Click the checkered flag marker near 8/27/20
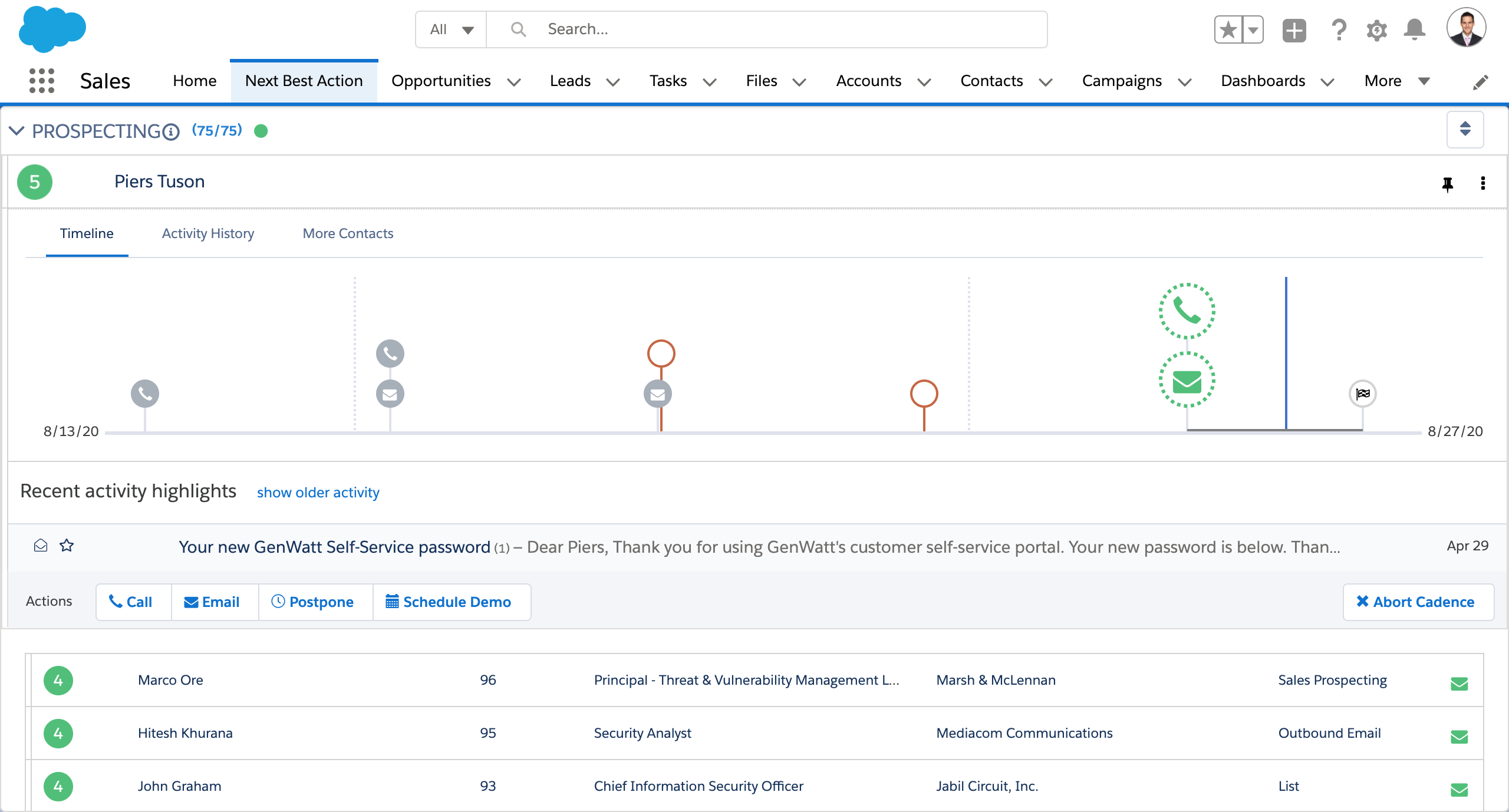1509x812 pixels. [x=1363, y=394]
